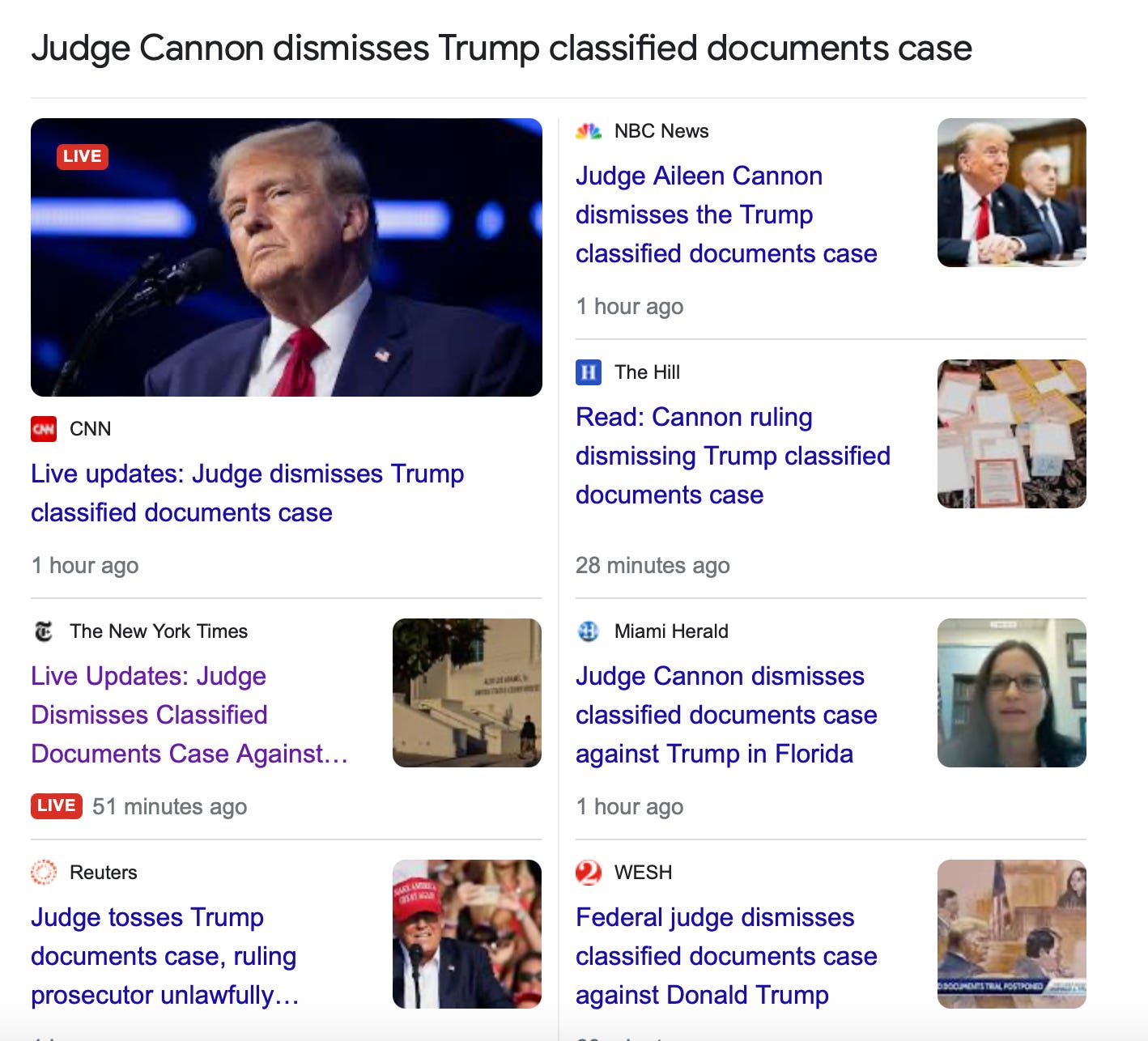
Task: Click LIVE badge beside 51 minutes ago
Action: click(x=57, y=806)
